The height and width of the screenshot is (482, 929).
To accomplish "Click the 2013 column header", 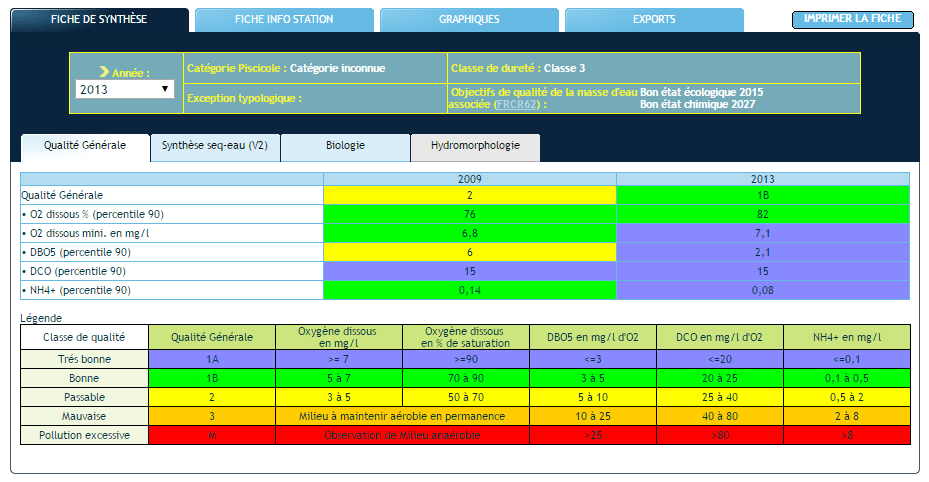I will click(762, 179).
